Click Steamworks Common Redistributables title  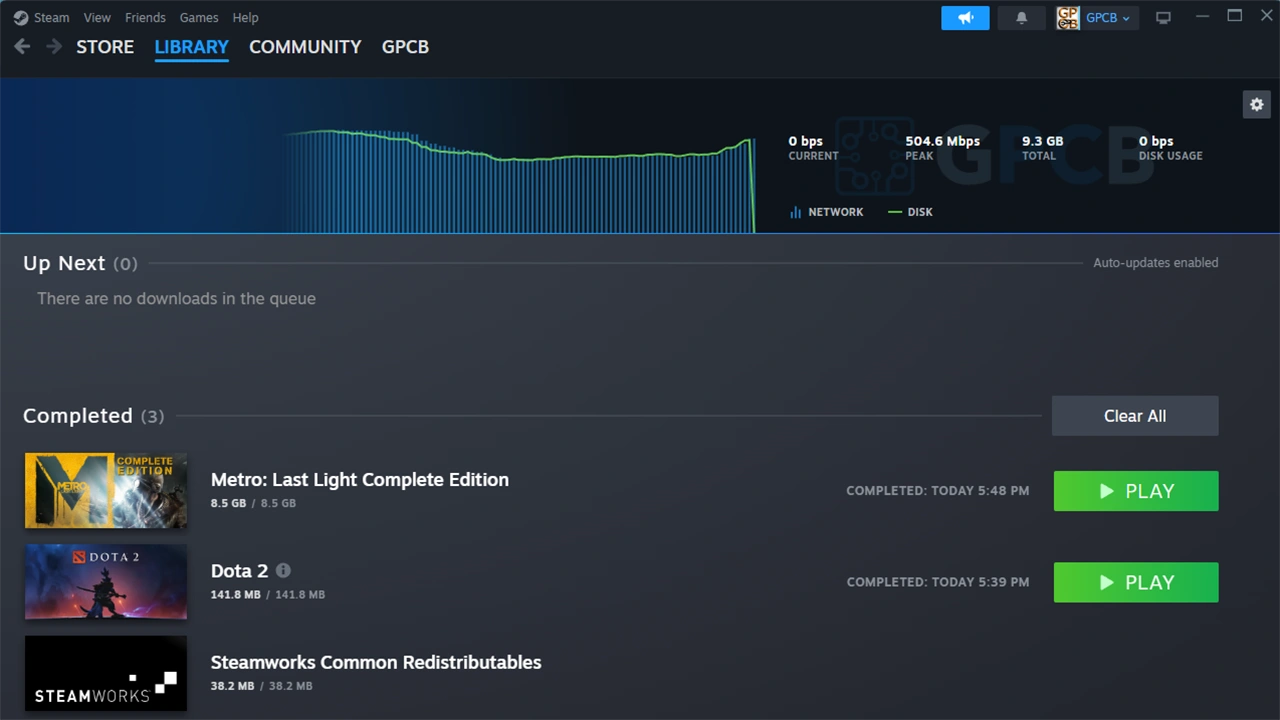376,662
